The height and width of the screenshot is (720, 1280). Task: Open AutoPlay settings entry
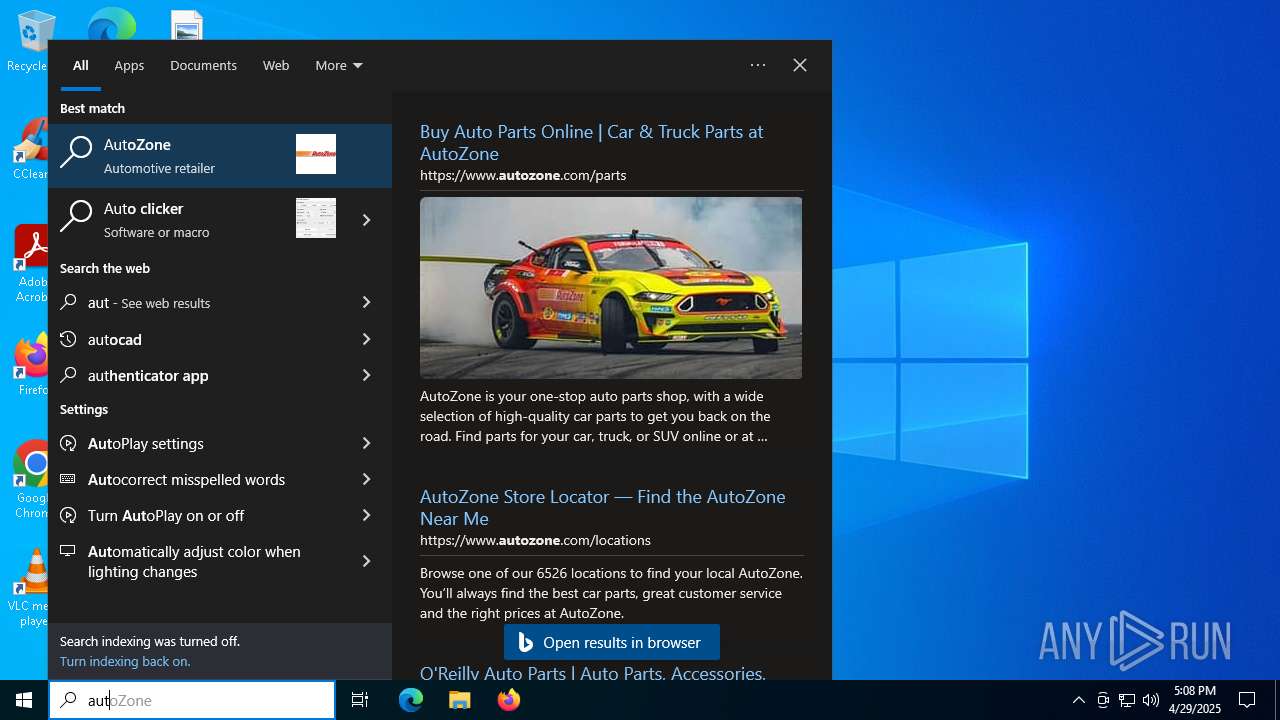coord(196,443)
